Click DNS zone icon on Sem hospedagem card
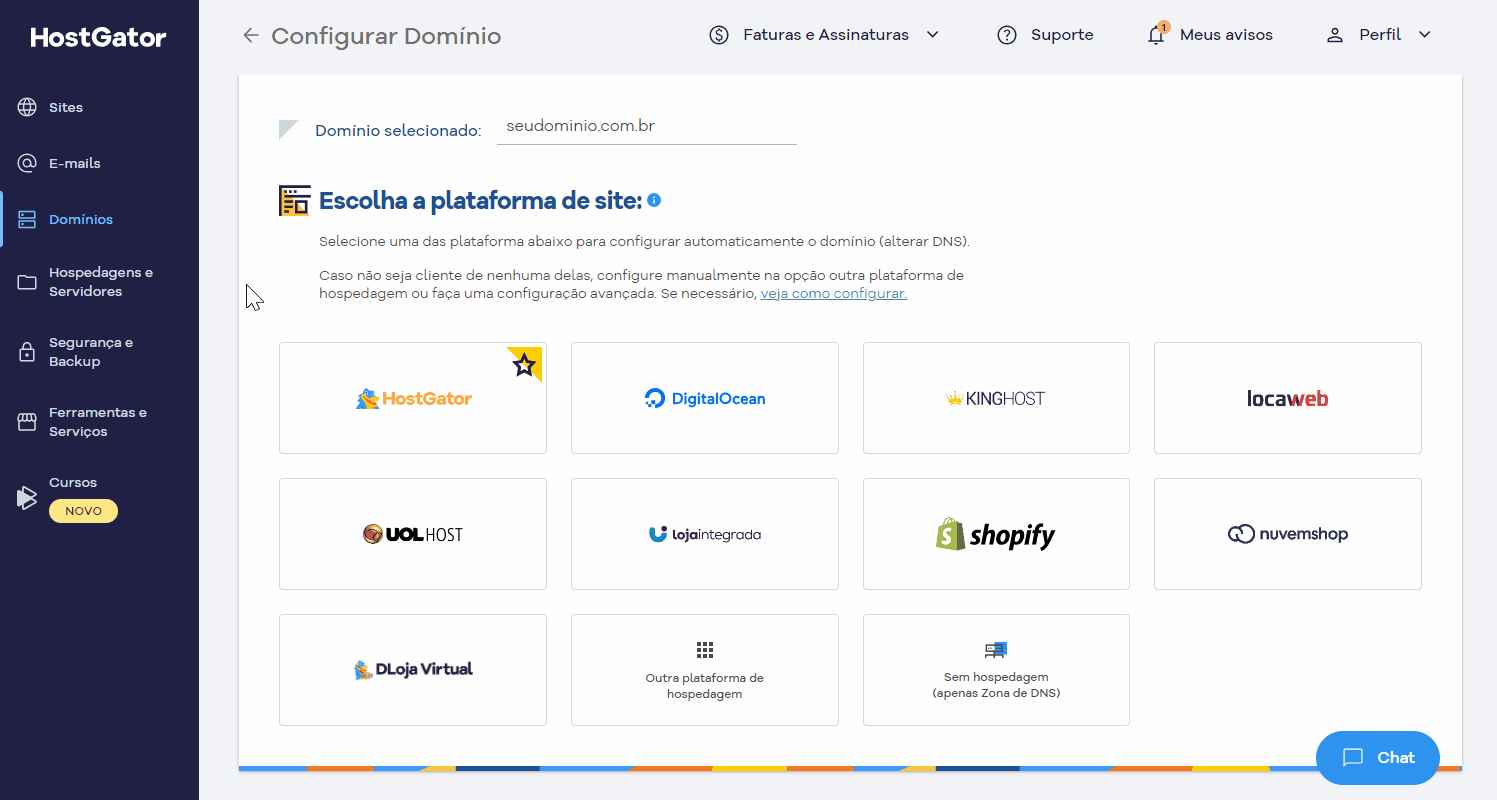This screenshot has height=800, width=1497. tap(996, 650)
